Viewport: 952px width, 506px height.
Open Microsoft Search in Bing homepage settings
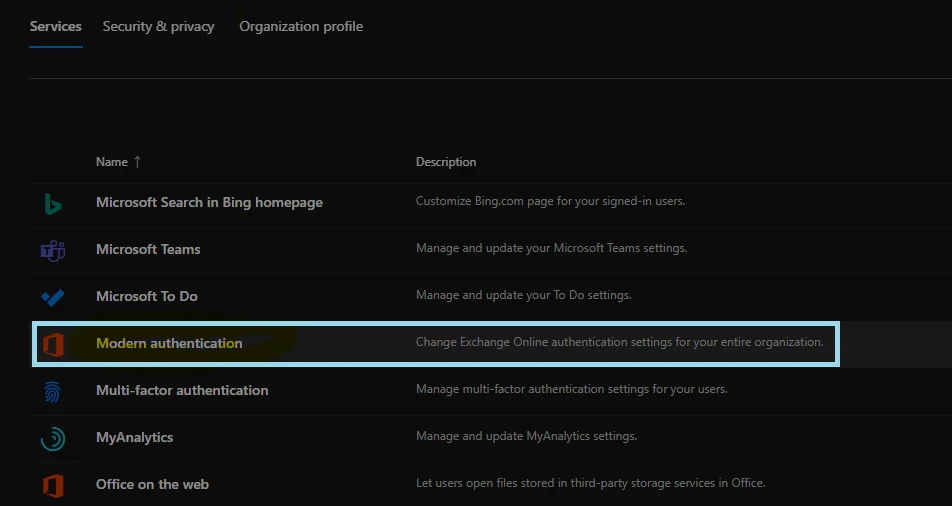(x=209, y=202)
